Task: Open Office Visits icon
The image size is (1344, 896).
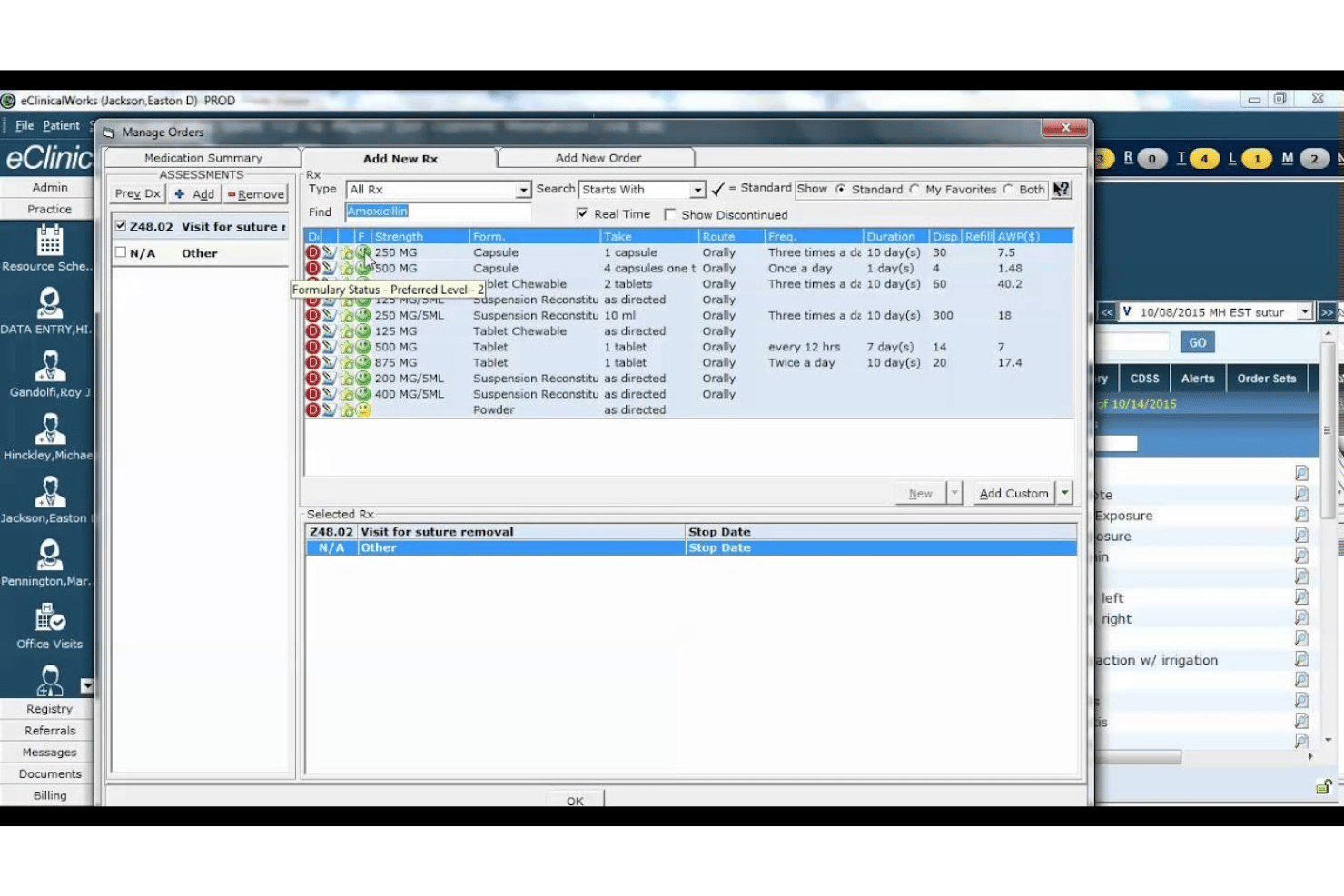Action: [49, 618]
